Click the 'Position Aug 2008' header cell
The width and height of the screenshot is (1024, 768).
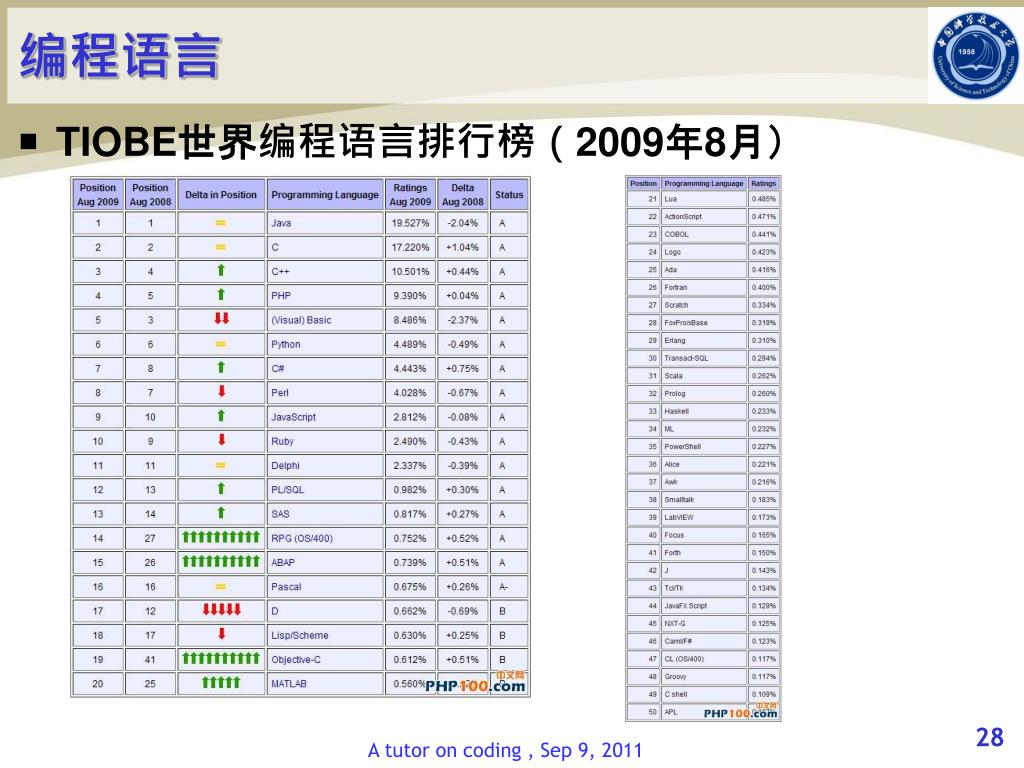pos(150,195)
